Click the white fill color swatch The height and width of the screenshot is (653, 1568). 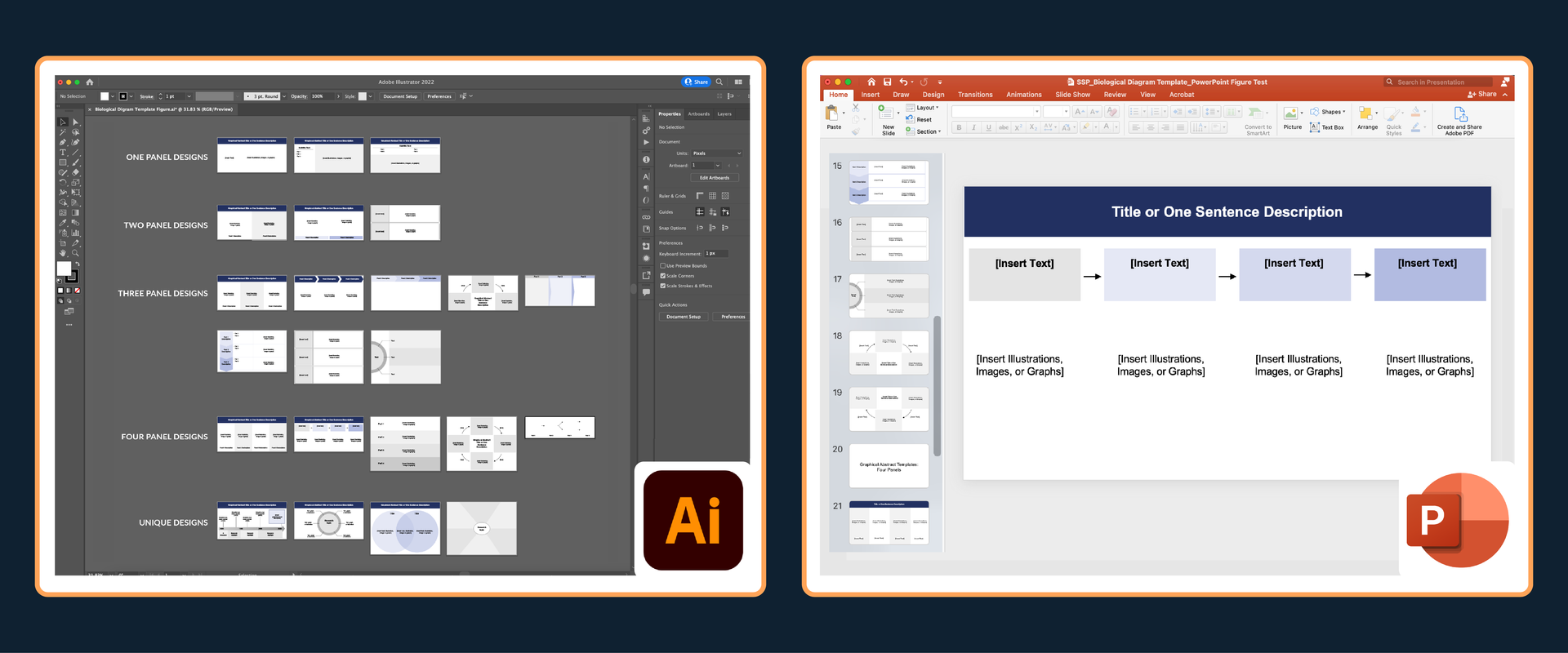point(64,269)
